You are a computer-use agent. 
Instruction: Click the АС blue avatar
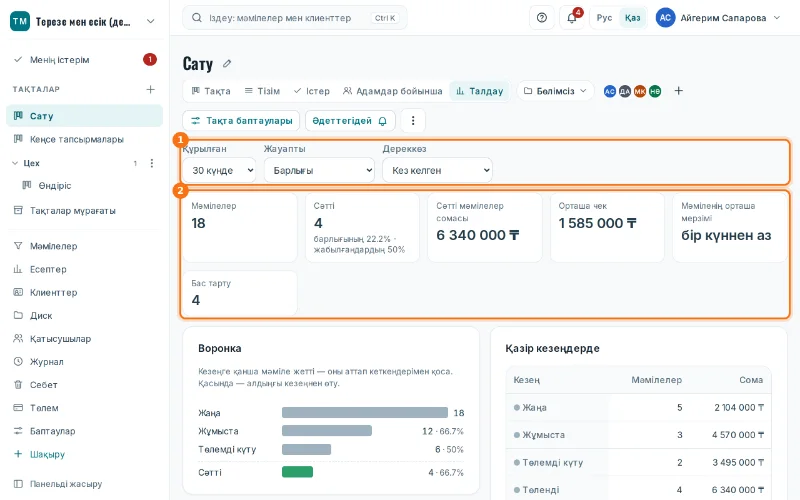[x=610, y=91]
